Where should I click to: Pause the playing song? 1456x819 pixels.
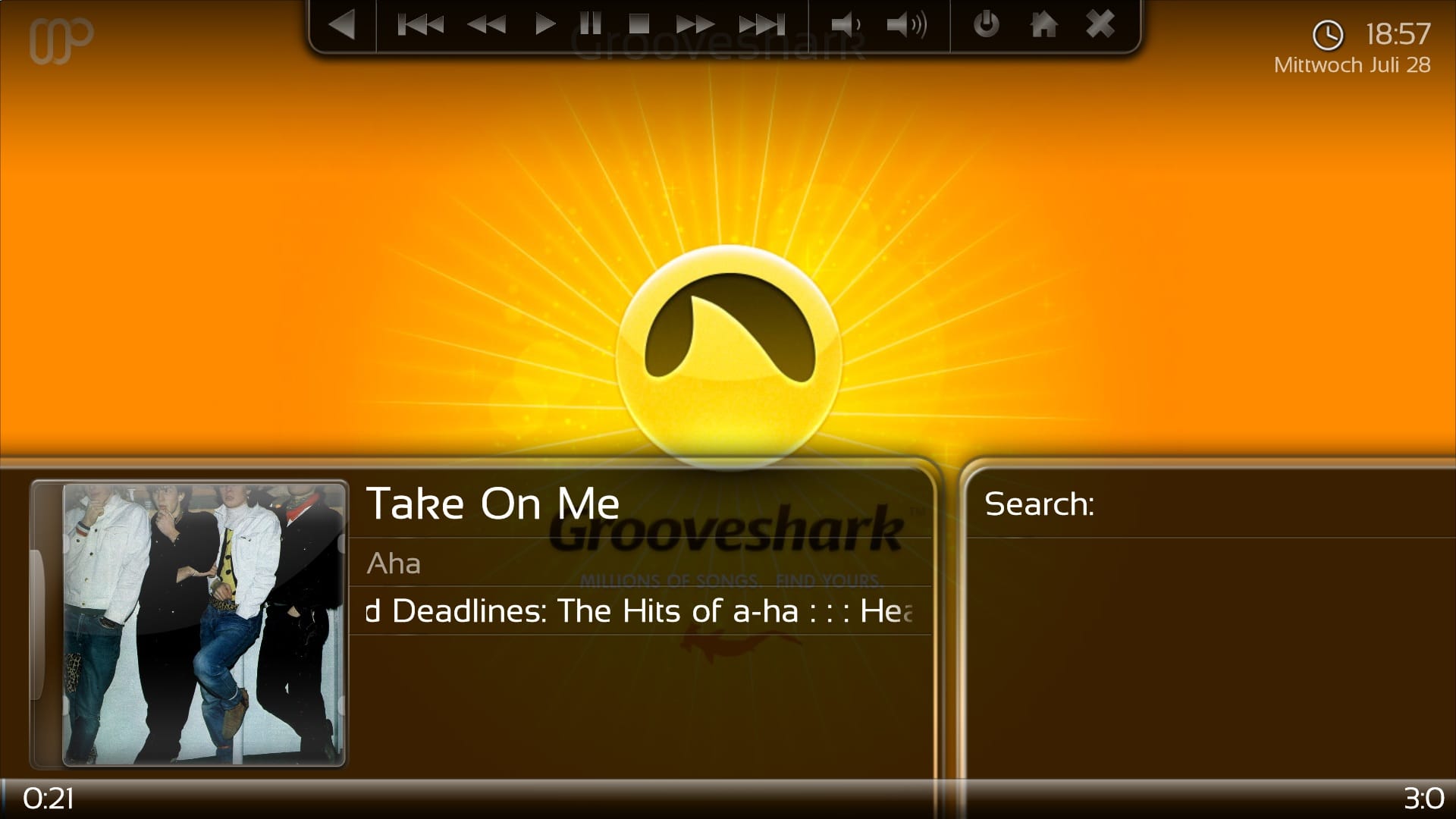tap(590, 24)
